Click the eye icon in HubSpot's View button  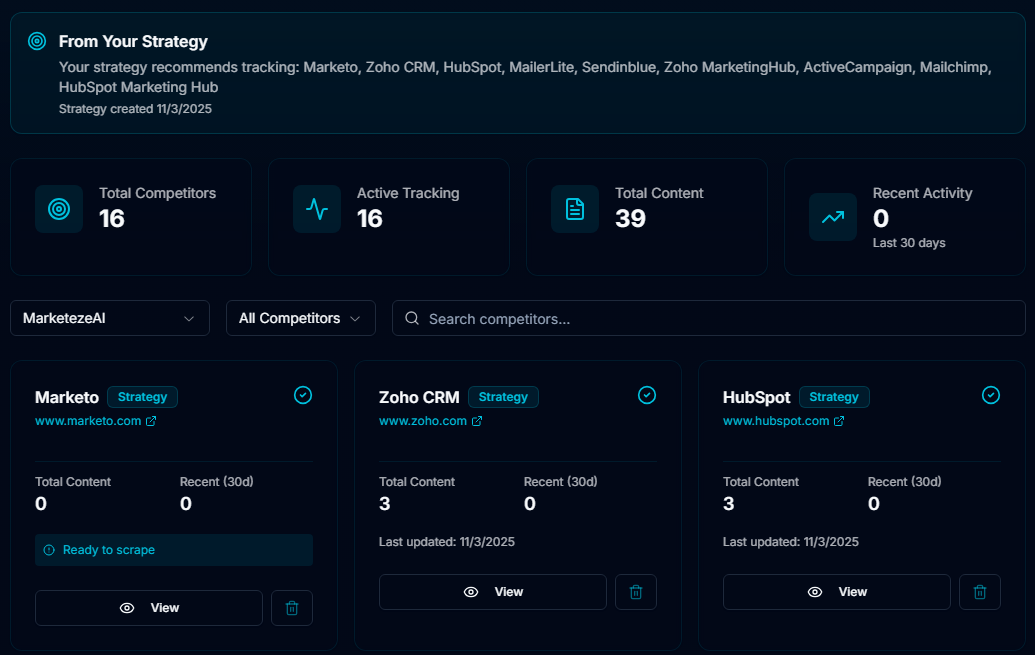817,592
